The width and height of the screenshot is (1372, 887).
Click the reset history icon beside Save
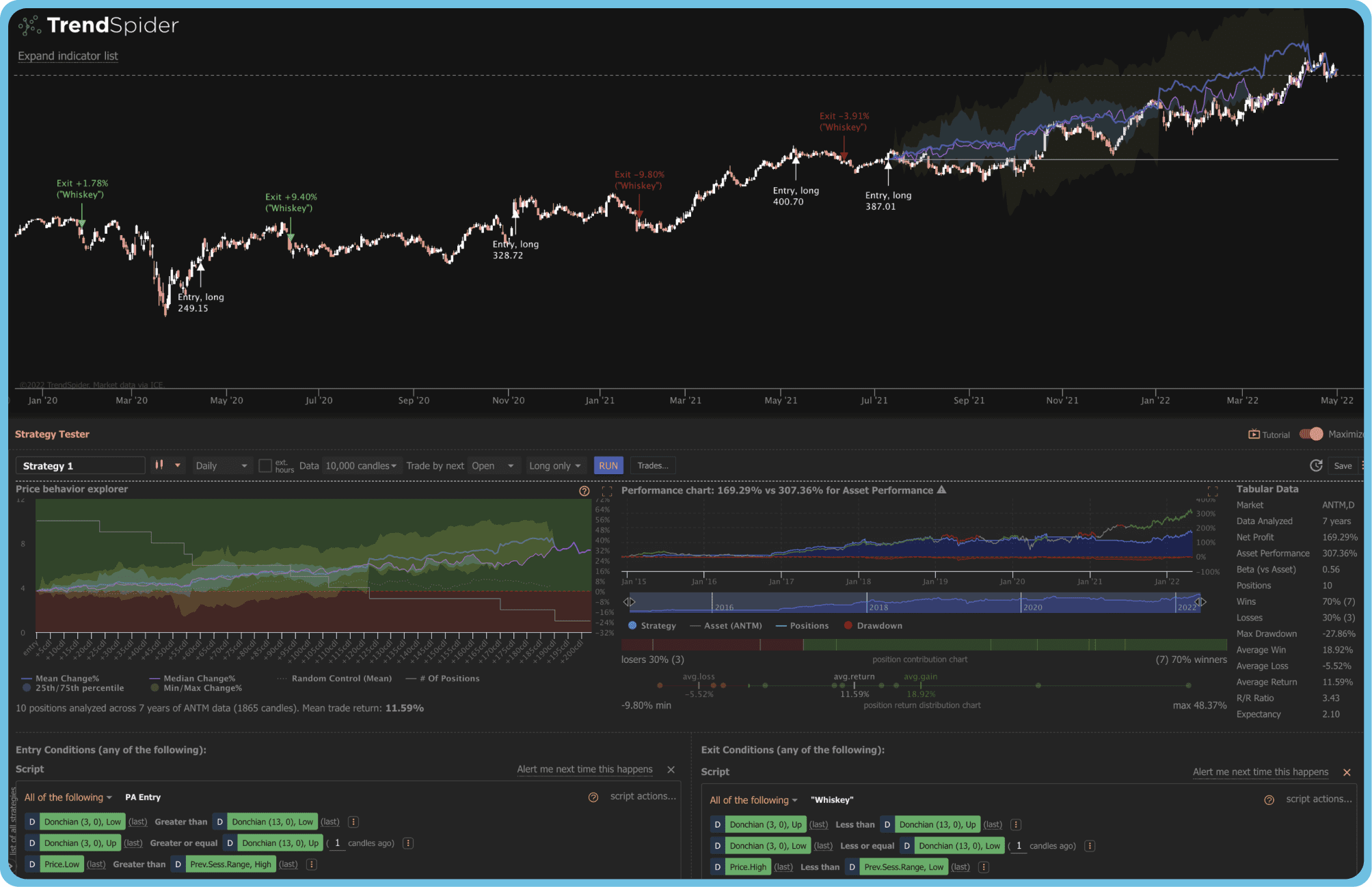pyautogui.click(x=1317, y=465)
